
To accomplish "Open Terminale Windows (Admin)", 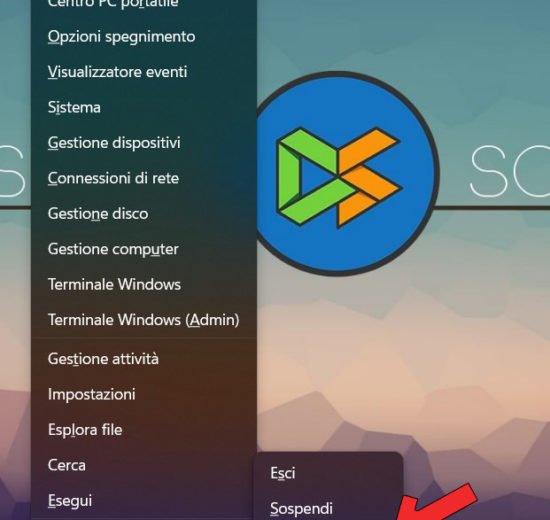I will [x=143, y=320].
